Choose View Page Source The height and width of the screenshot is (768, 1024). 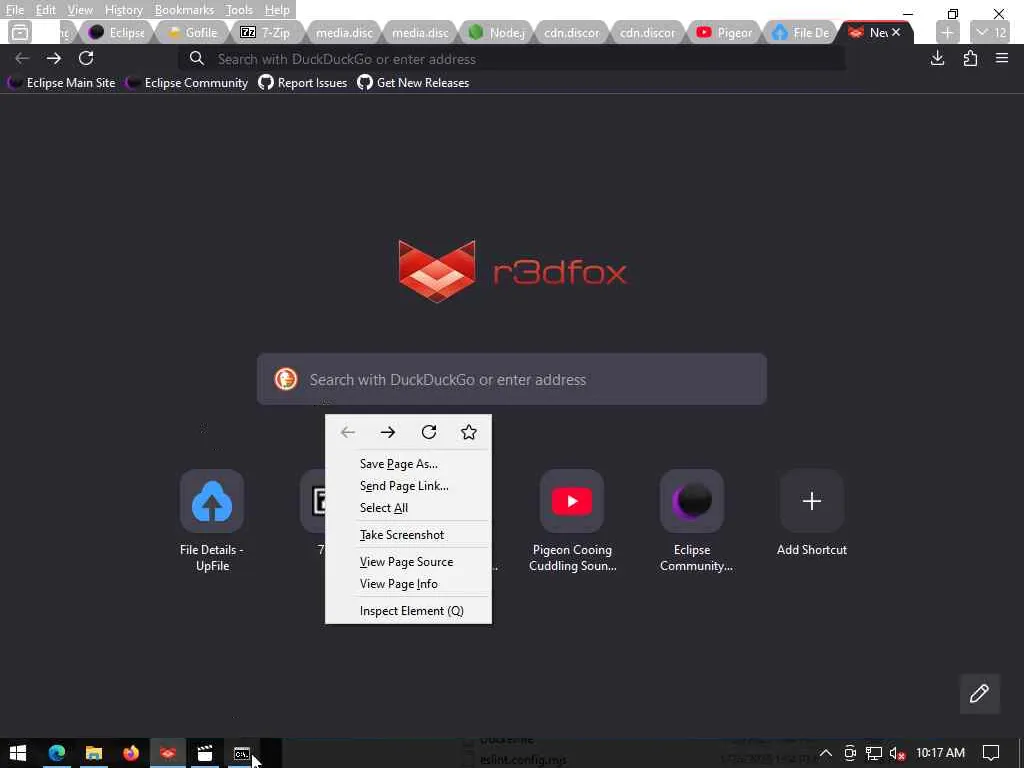(x=408, y=562)
